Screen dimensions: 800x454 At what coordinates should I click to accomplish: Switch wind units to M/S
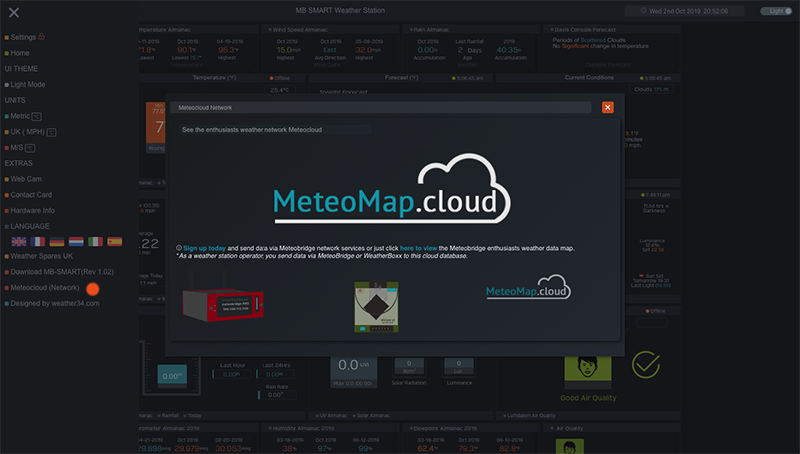[x=21, y=147]
